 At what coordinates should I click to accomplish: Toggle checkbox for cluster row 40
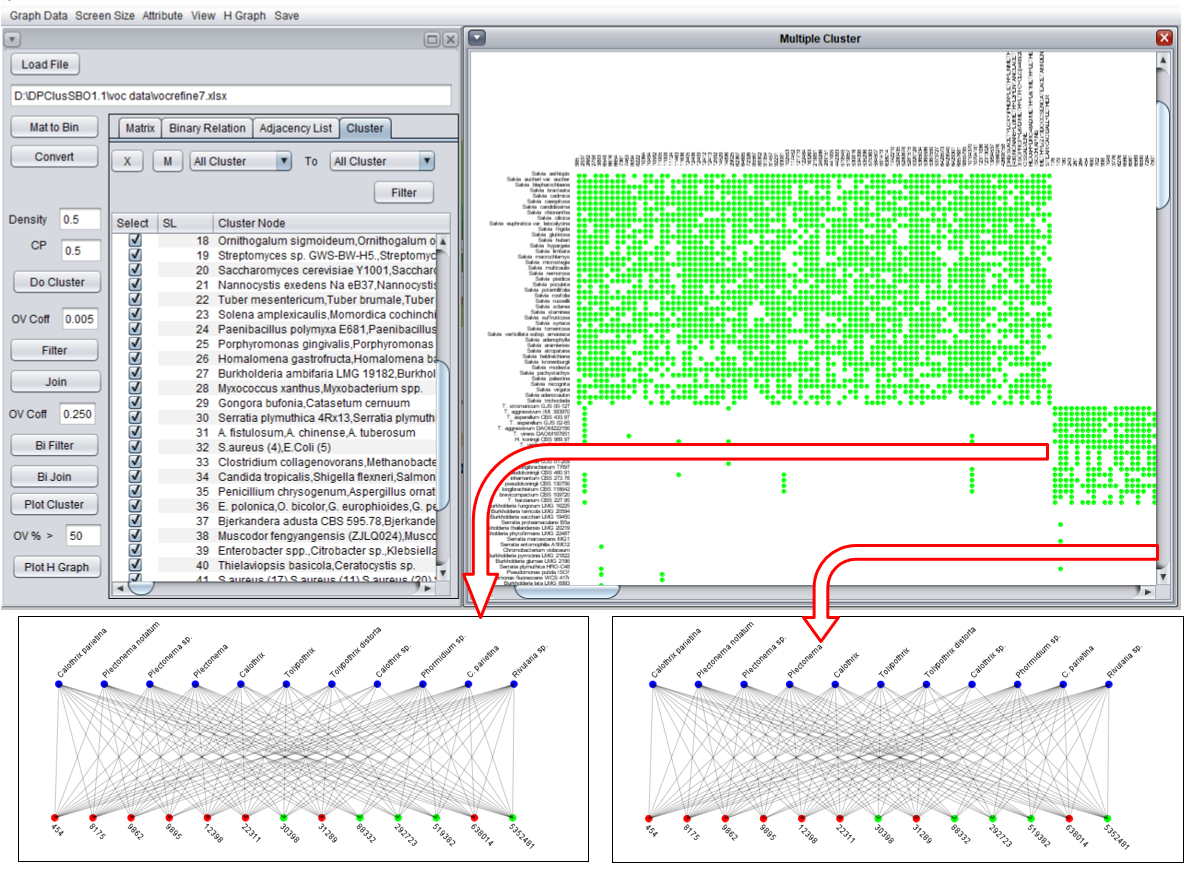point(135,565)
